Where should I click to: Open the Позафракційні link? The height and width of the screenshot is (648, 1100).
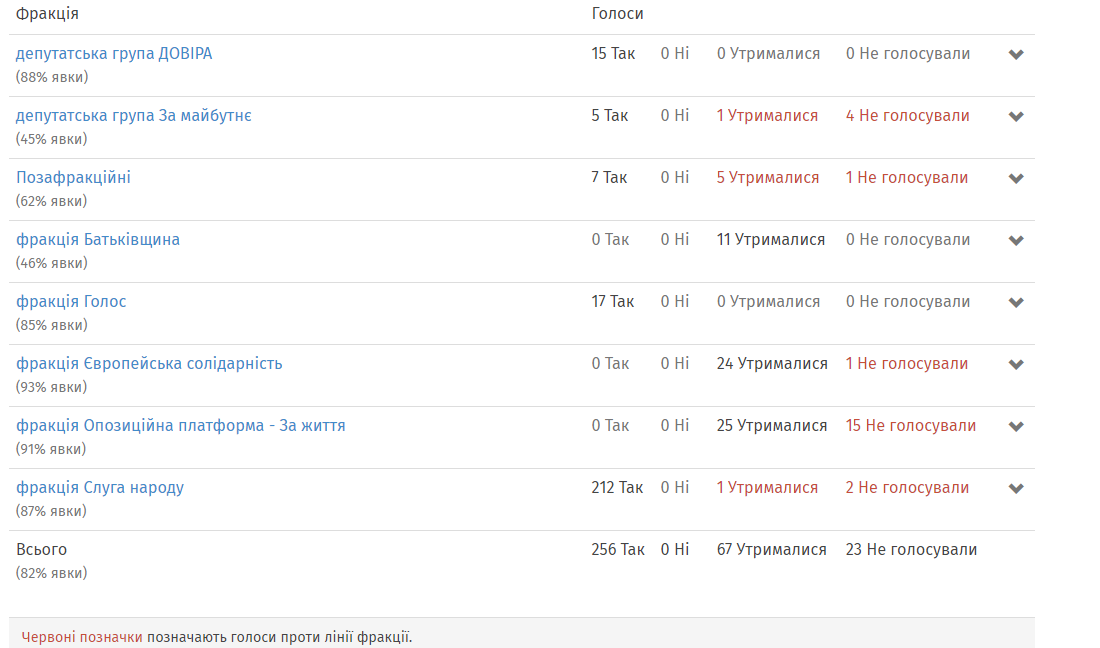[73, 178]
